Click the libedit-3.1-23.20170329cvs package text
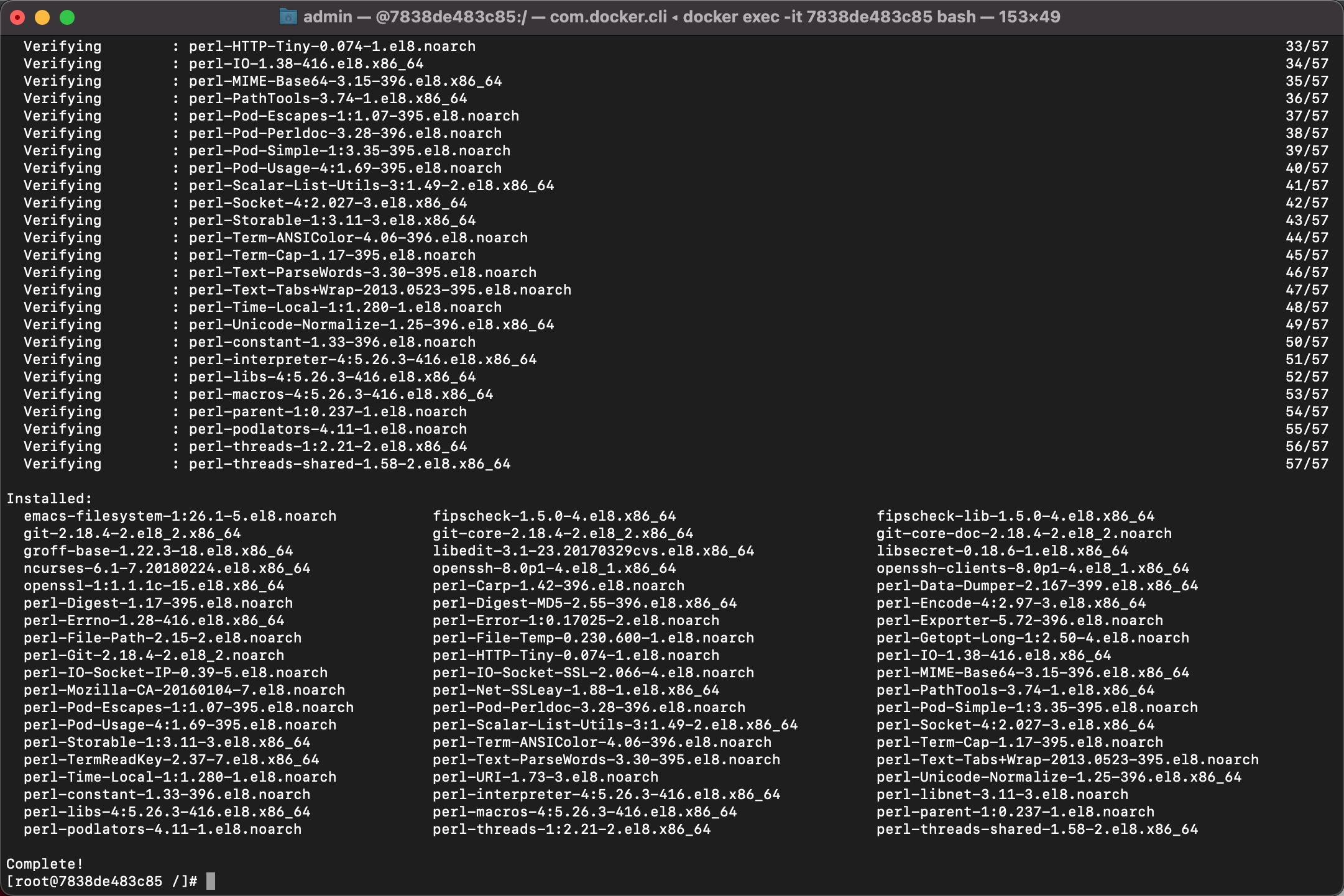This screenshot has height=896, width=1344. tap(593, 551)
